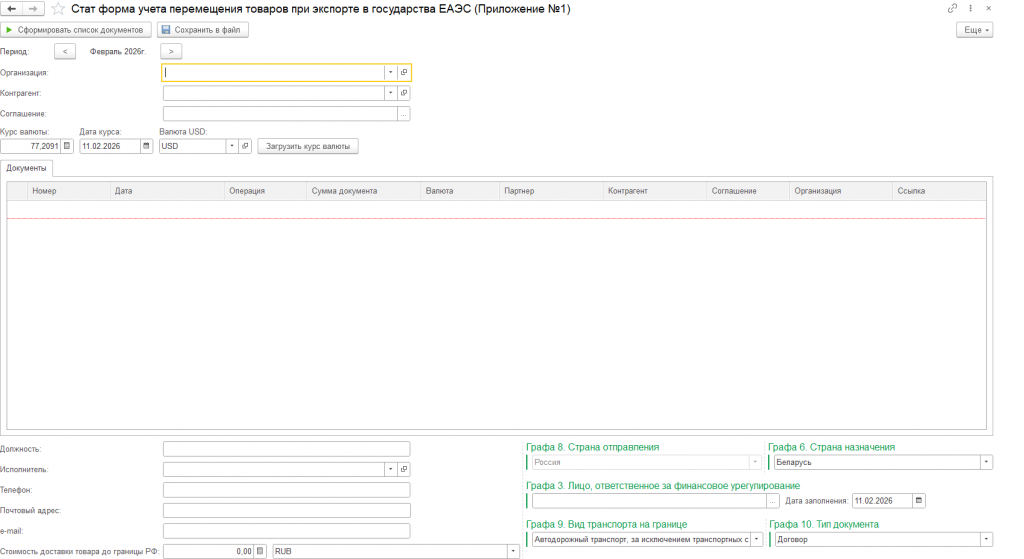Expand the Организация dropdown list
The image size is (1024, 559).
(391, 72)
